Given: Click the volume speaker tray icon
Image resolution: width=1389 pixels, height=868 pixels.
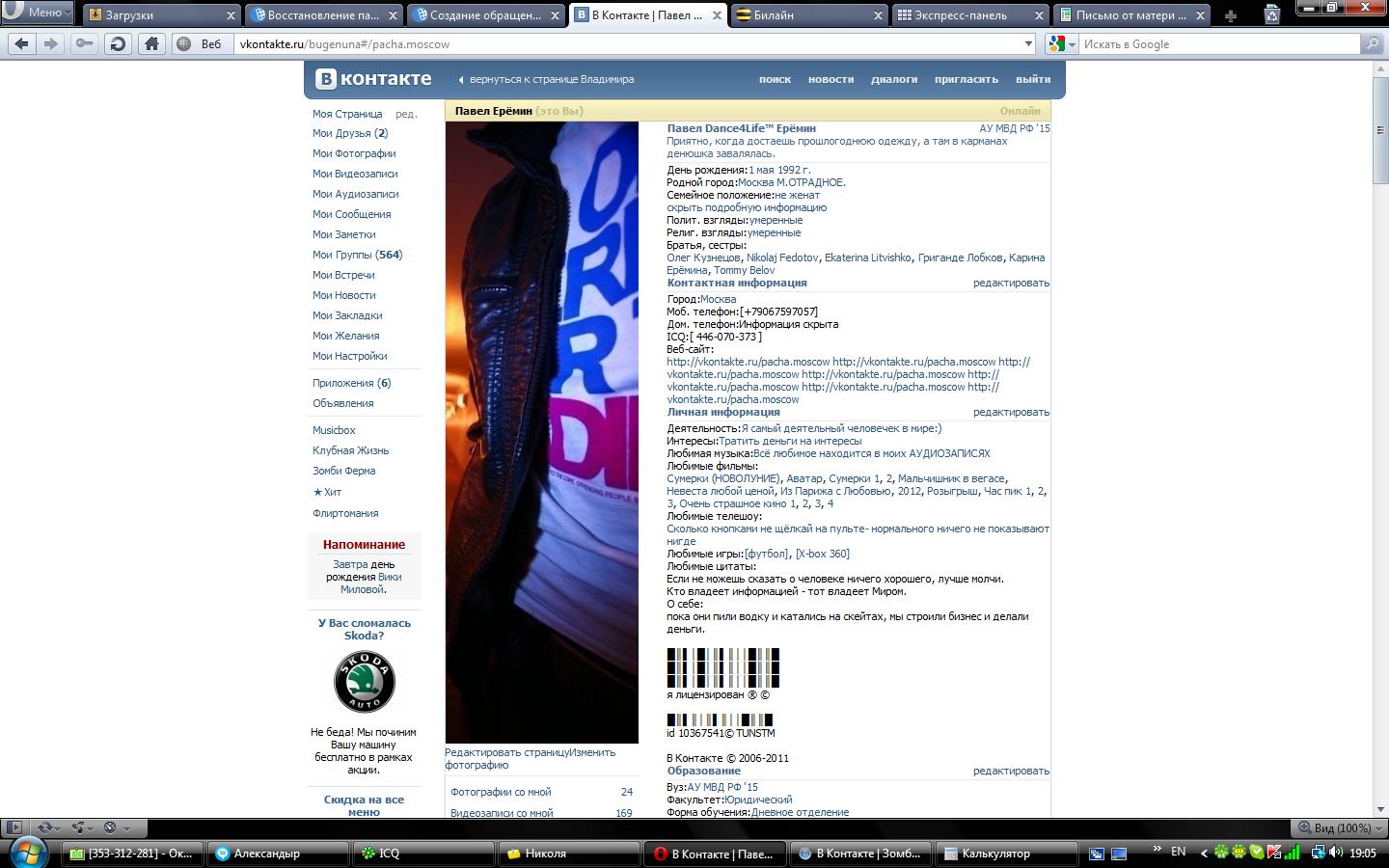Looking at the screenshot, I should 1336,853.
